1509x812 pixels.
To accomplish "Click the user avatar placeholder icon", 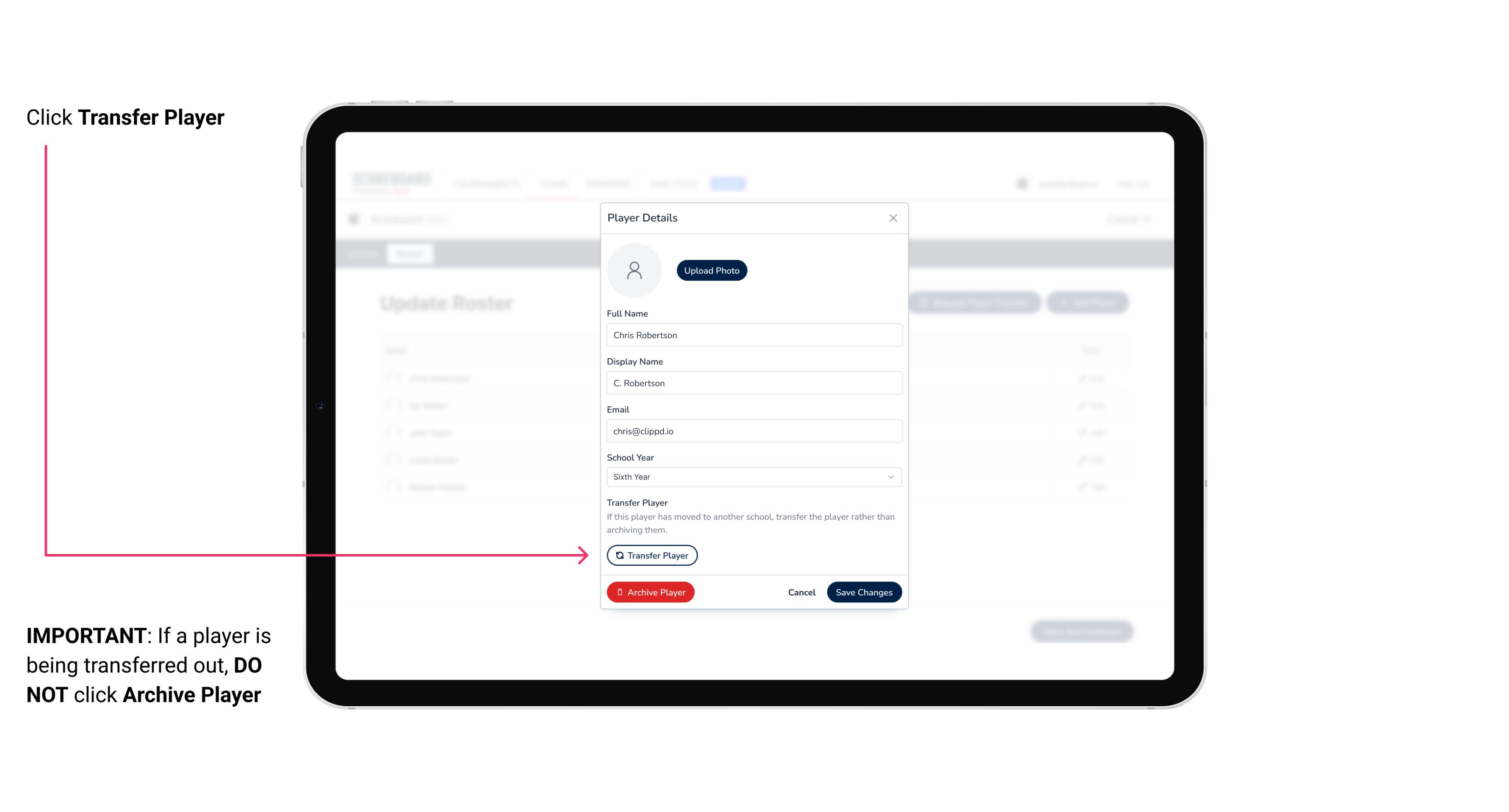I will point(634,269).
